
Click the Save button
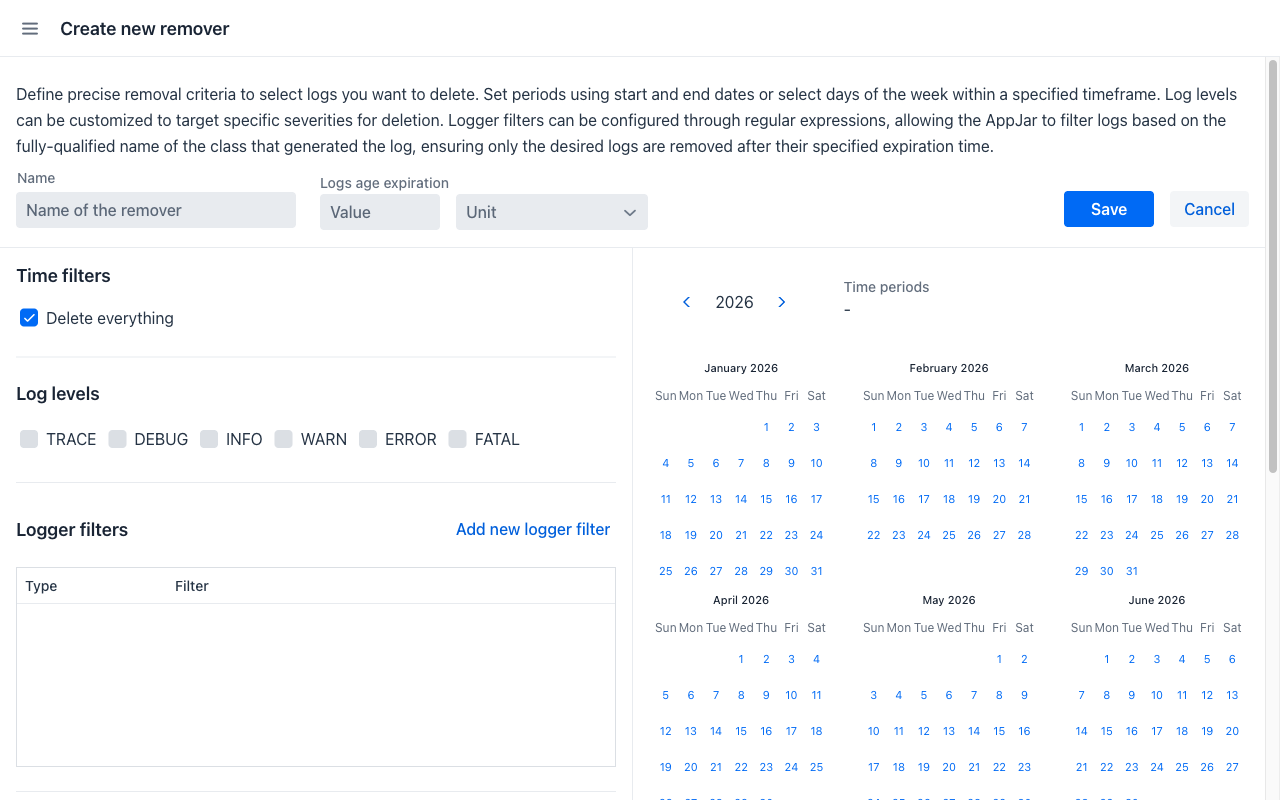coord(1109,209)
